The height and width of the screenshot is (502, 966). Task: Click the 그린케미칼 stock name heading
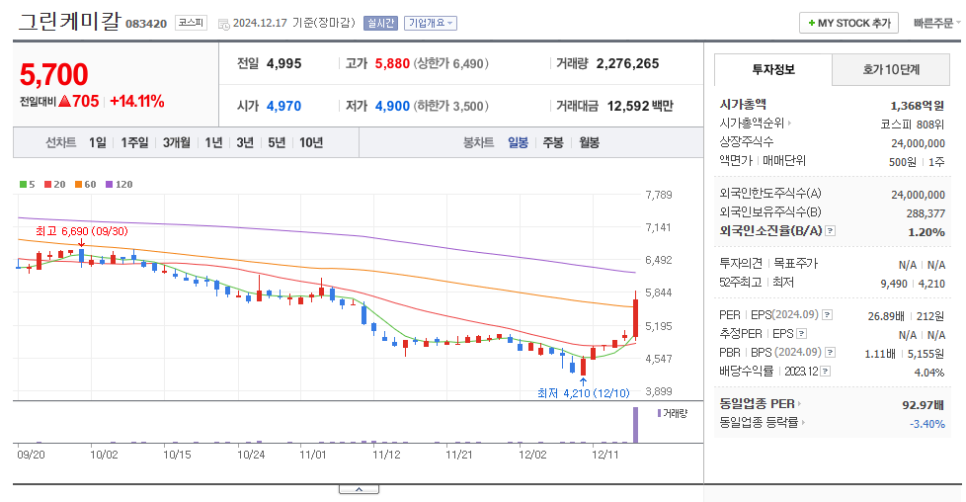point(69,21)
